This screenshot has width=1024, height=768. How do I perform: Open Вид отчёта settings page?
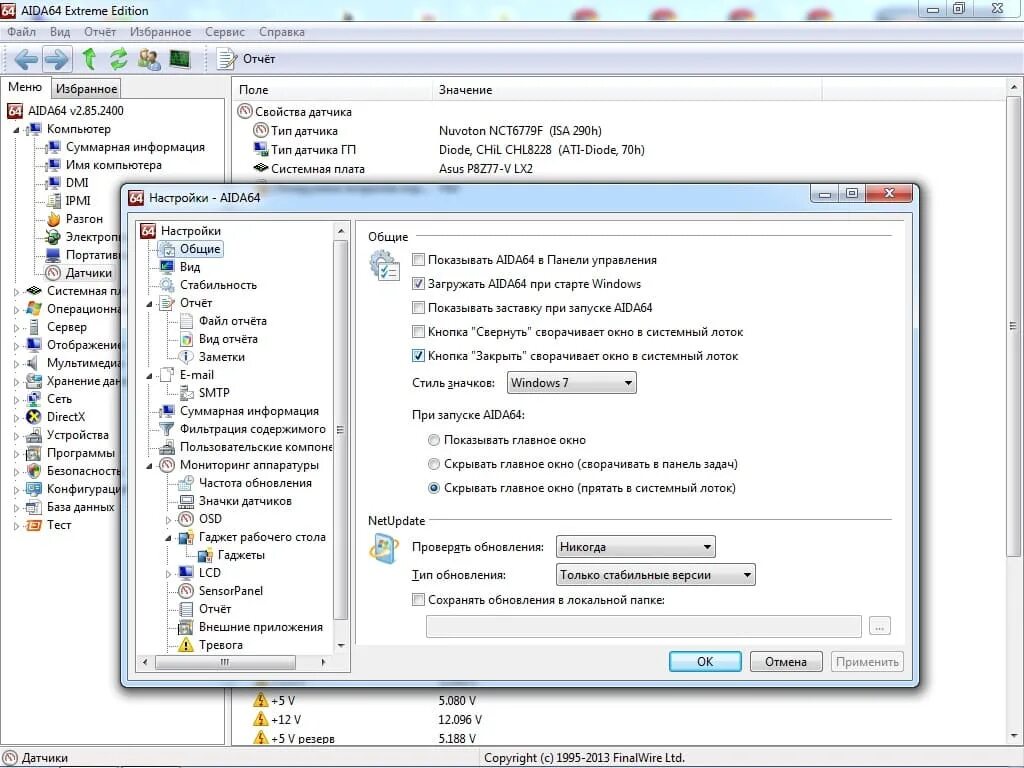pos(228,339)
